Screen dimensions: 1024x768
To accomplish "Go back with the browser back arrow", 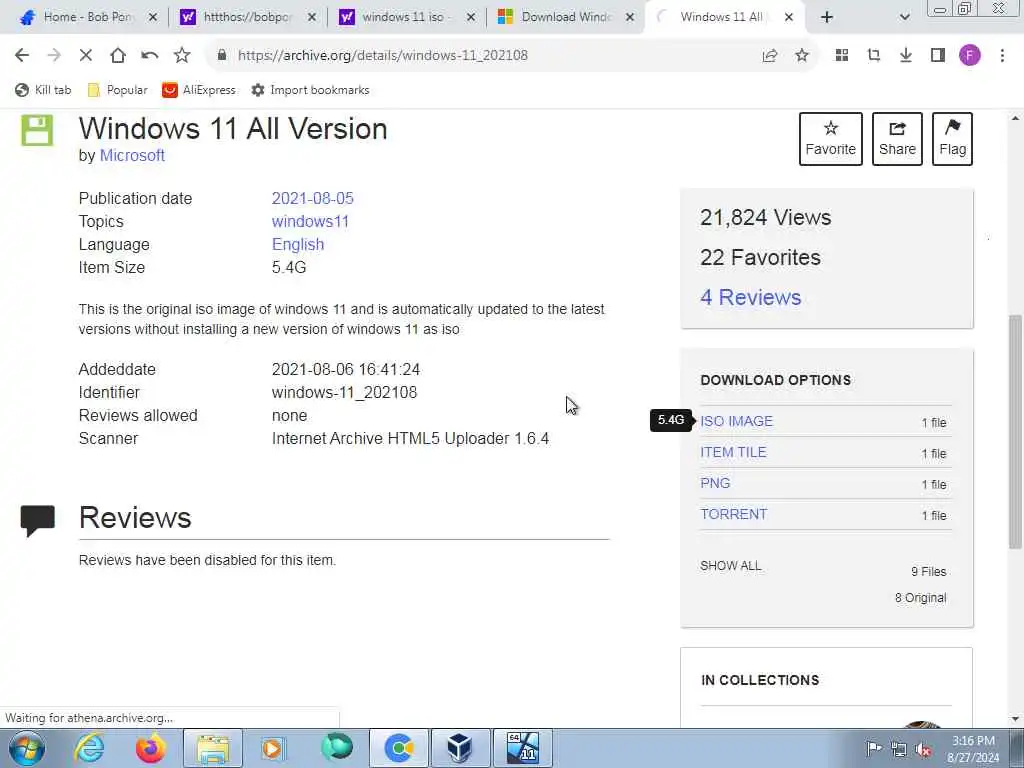I will tap(22, 56).
